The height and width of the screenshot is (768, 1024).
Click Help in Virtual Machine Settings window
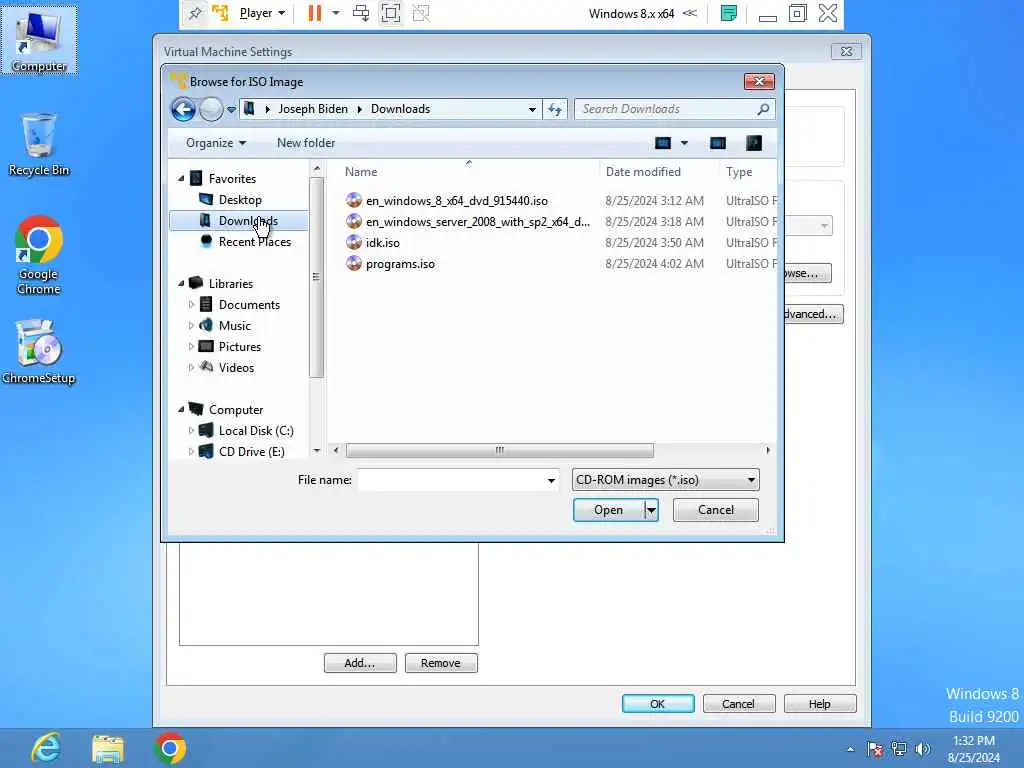tap(820, 703)
